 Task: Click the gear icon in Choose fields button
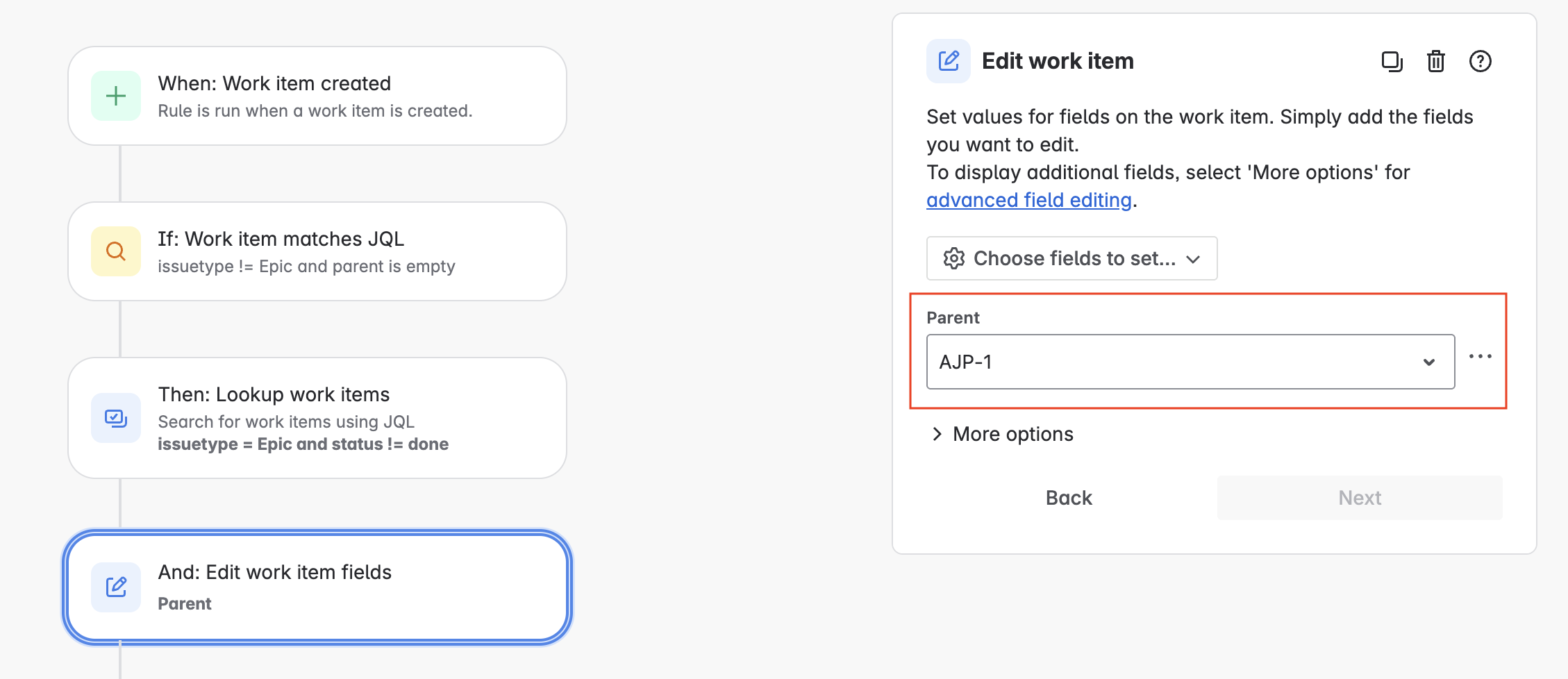click(x=954, y=258)
